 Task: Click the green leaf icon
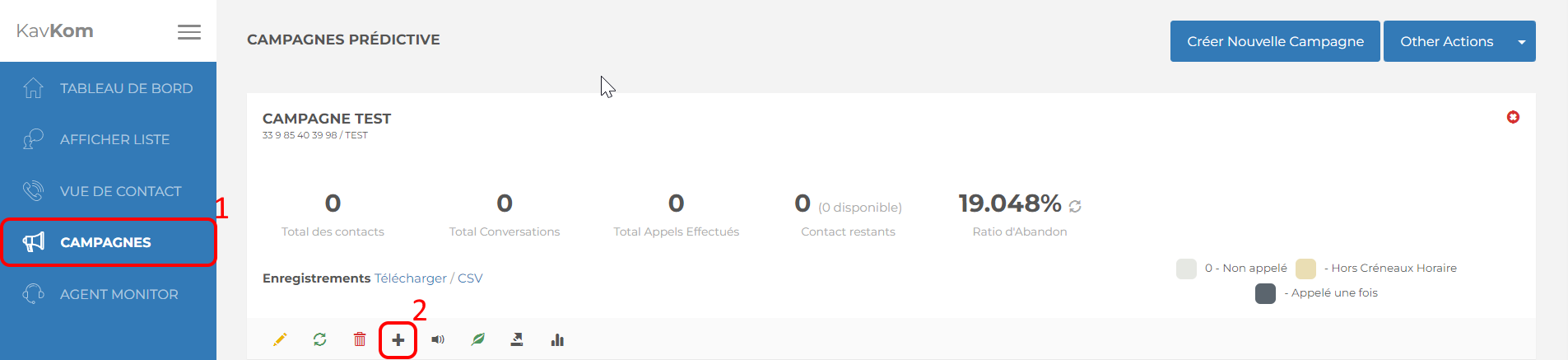[477, 339]
